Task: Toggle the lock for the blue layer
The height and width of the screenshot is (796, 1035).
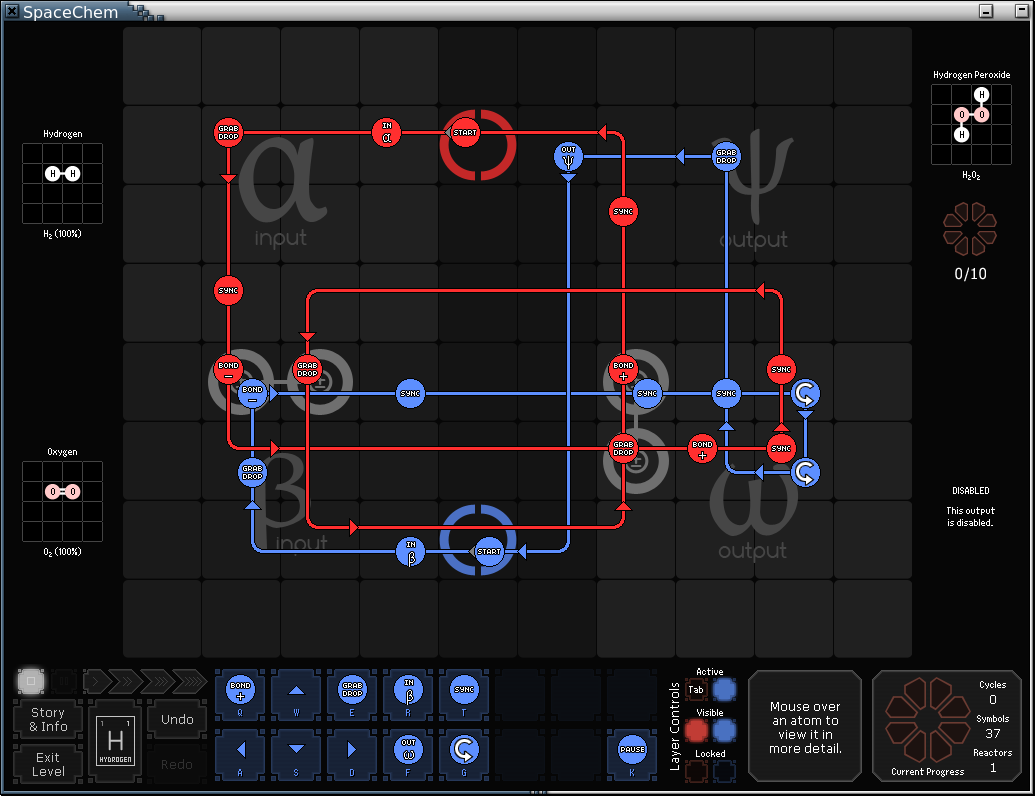Action: point(724,771)
